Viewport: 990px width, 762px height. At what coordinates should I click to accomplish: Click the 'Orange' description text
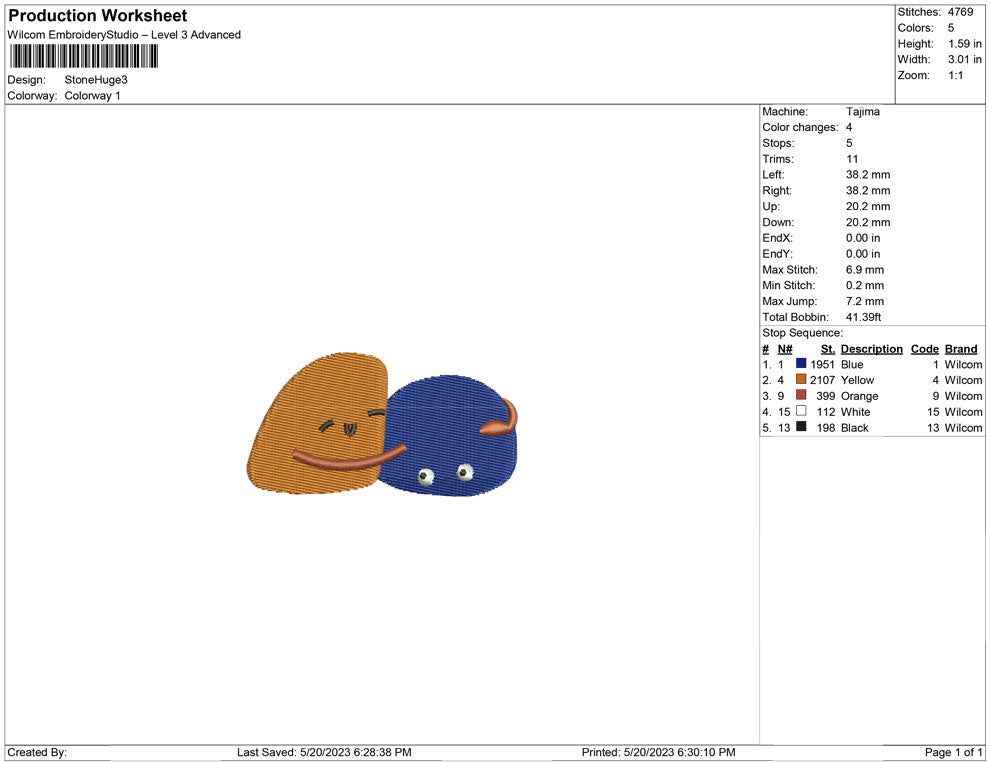[859, 396]
